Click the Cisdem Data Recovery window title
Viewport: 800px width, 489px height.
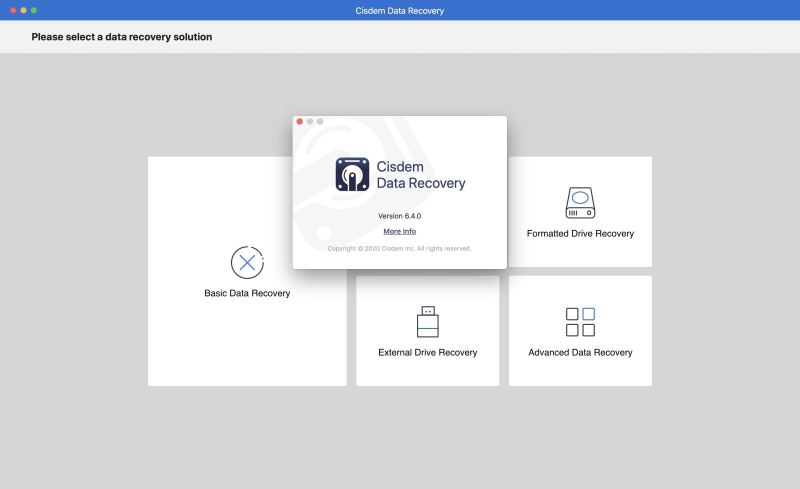pyautogui.click(x=399, y=11)
